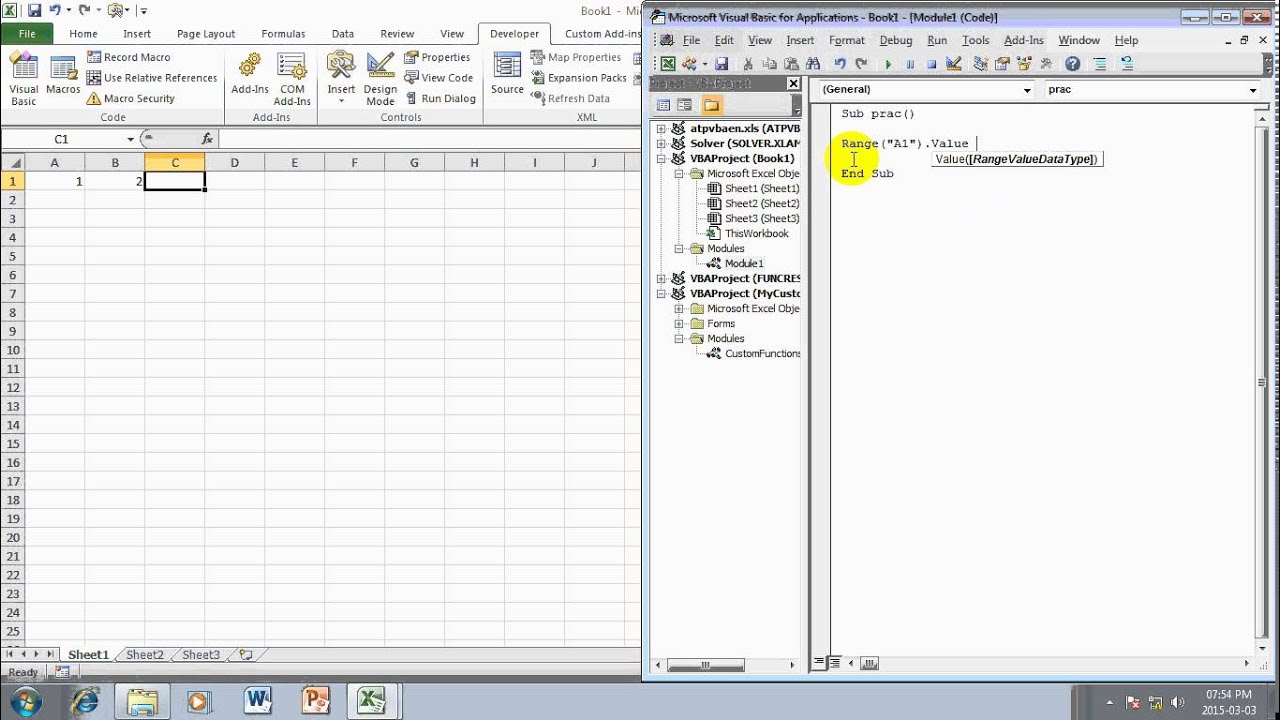The image size is (1280, 720).
Task: Select cell B1 containing 2
Action: (x=115, y=181)
